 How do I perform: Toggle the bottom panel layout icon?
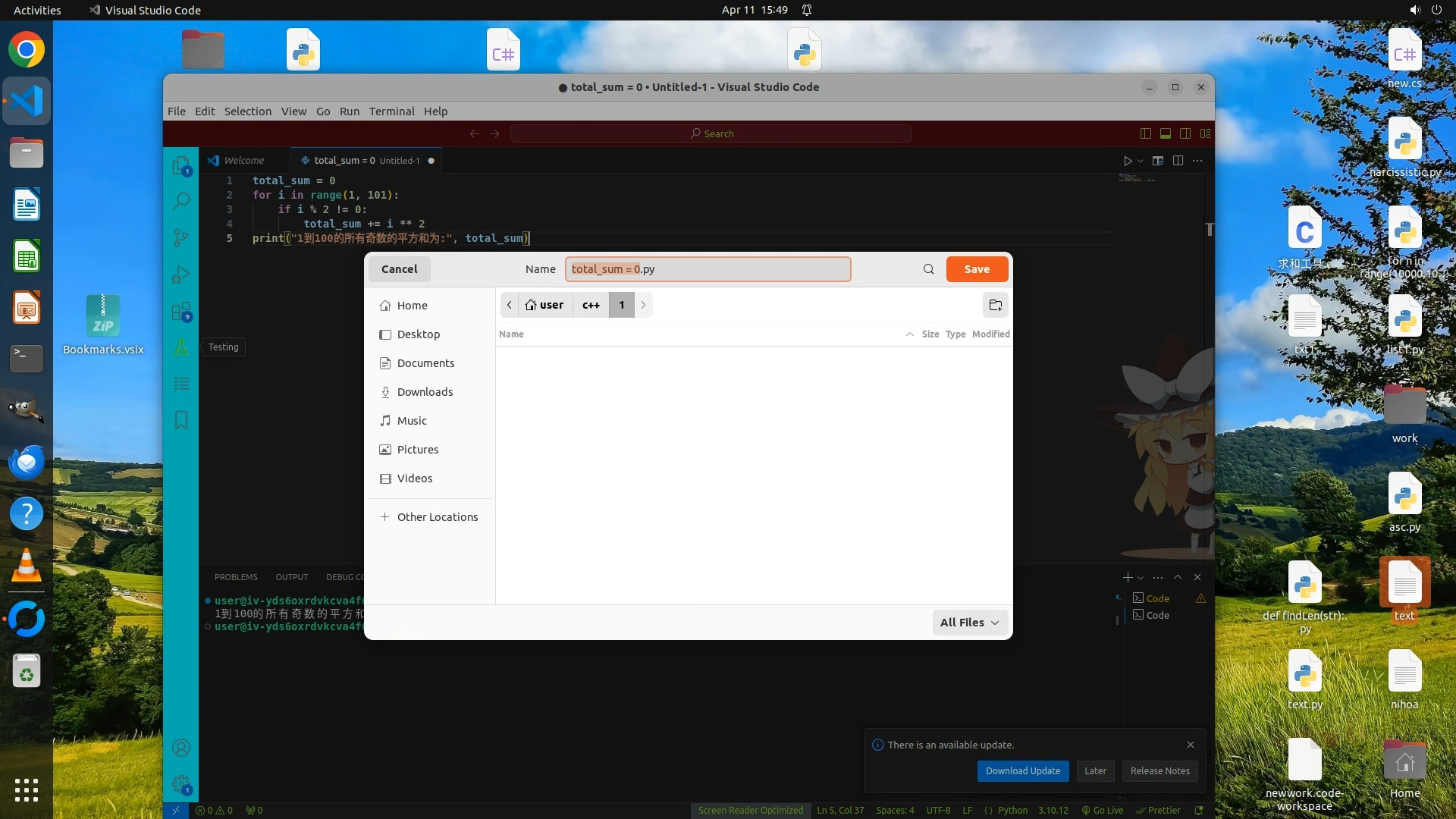(x=1166, y=133)
